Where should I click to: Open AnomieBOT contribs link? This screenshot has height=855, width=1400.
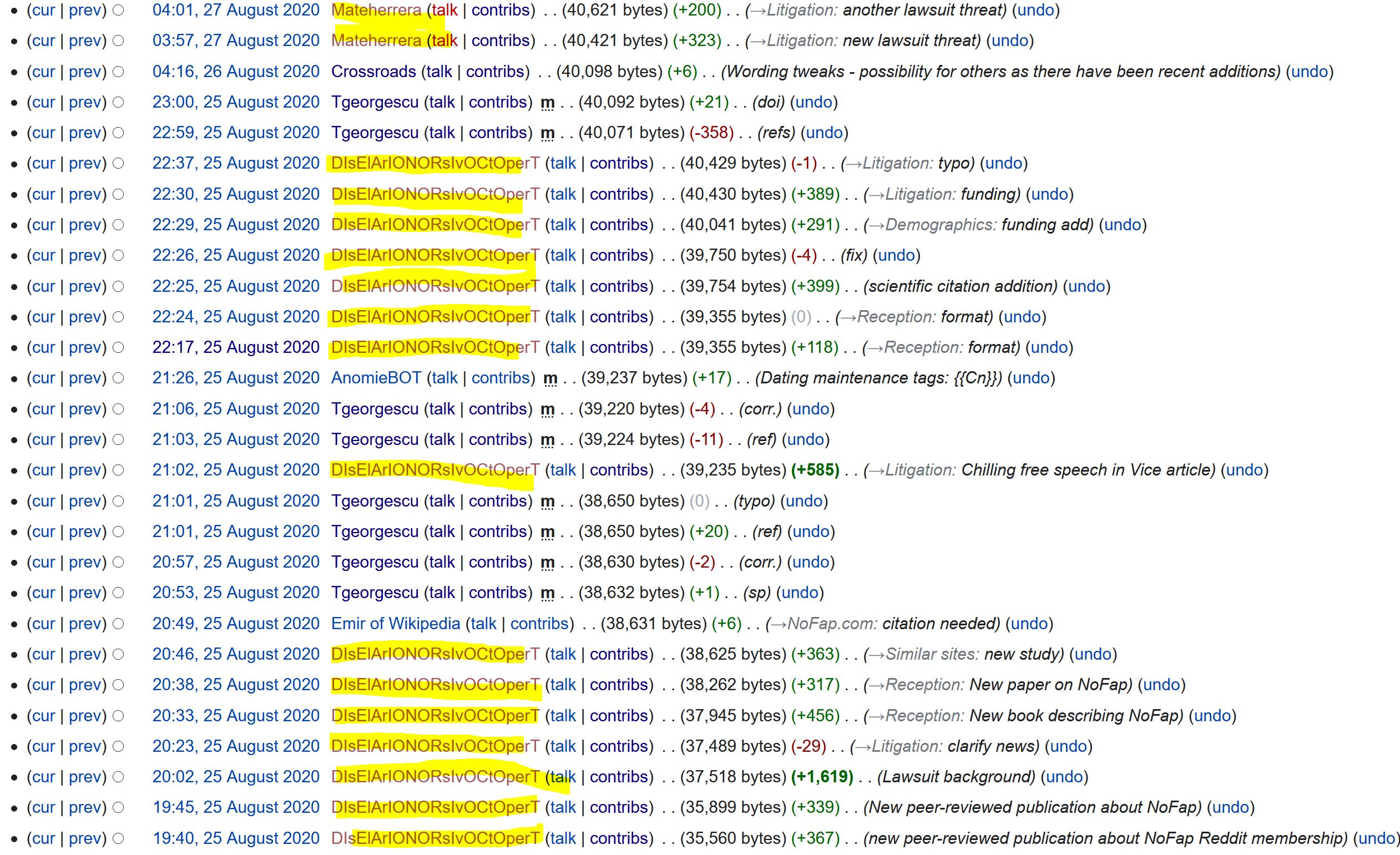[x=500, y=378]
